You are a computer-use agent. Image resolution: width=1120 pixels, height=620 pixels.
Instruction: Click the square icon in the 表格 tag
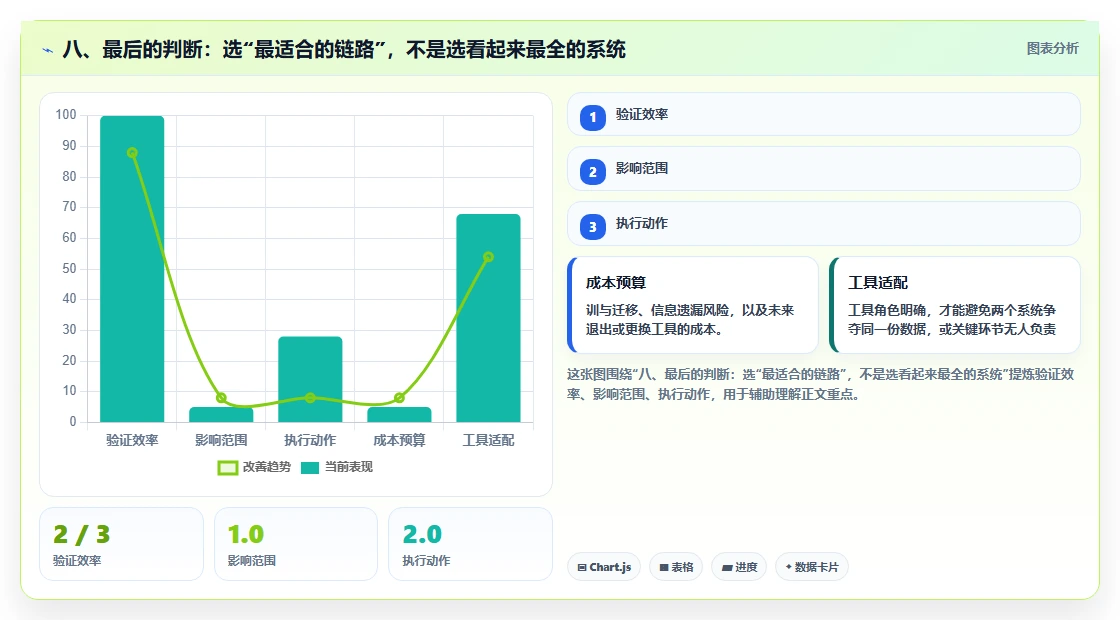click(664, 567)
